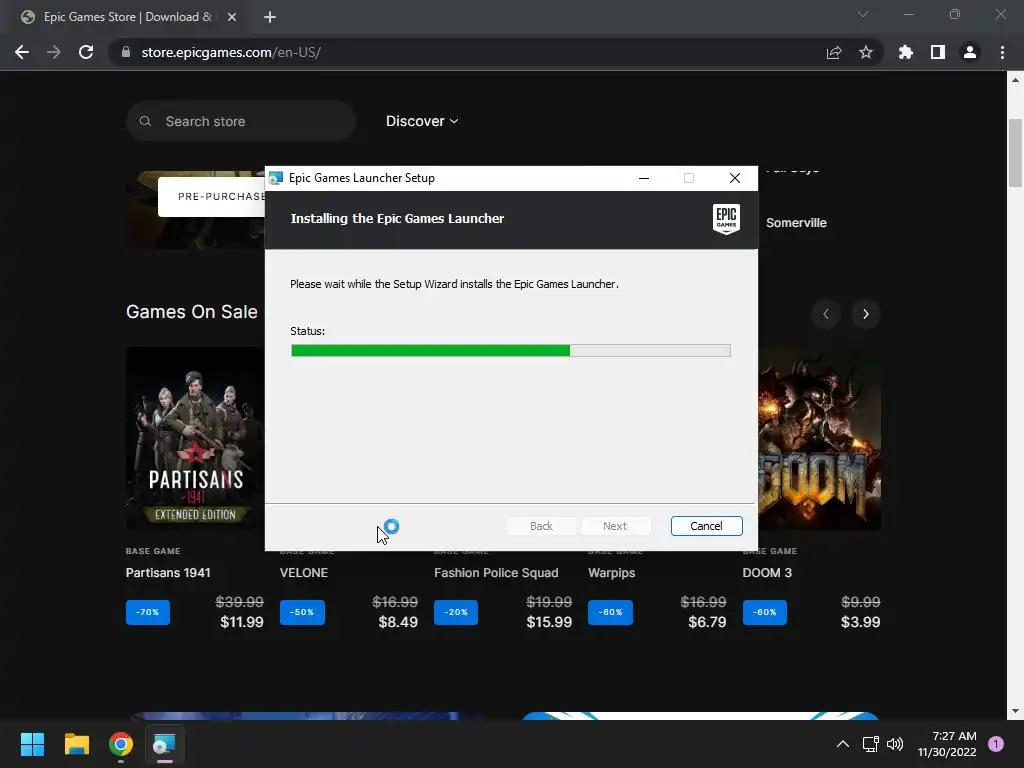Select the Epic Games Store browser tab
Image resolution: width=1024 pixels, height=768 pixels.
point(127,17)
